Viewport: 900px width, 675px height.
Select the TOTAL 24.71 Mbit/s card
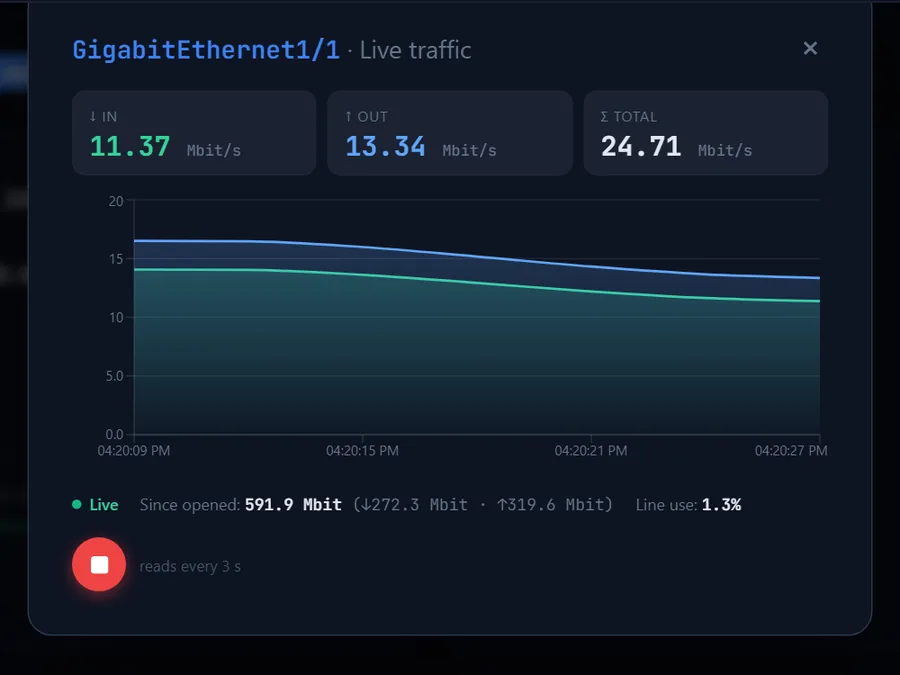click(705, 133)
